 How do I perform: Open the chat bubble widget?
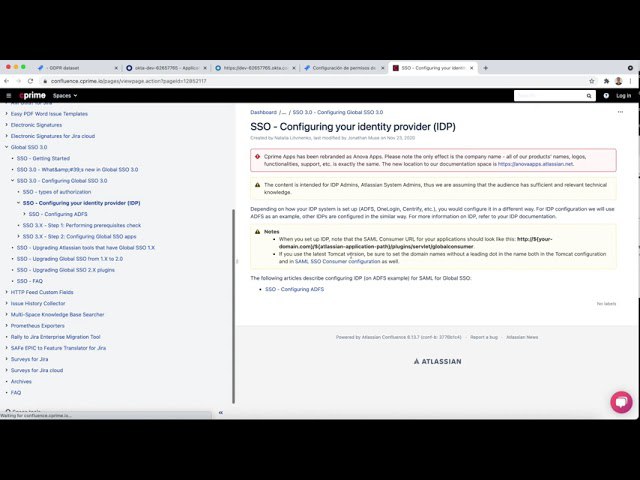pos(621,402)
